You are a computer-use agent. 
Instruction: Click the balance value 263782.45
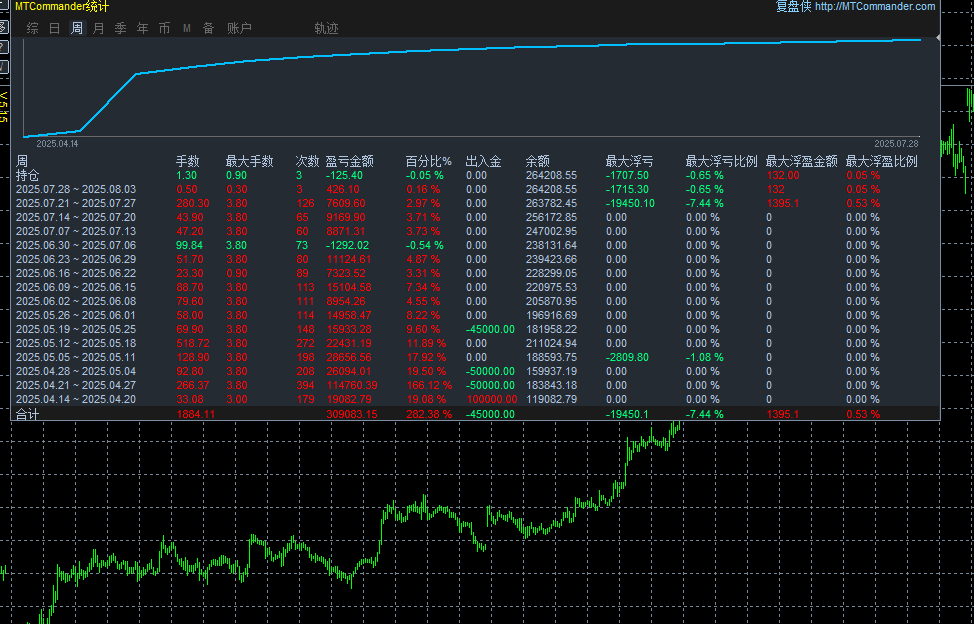coord(552,203)
